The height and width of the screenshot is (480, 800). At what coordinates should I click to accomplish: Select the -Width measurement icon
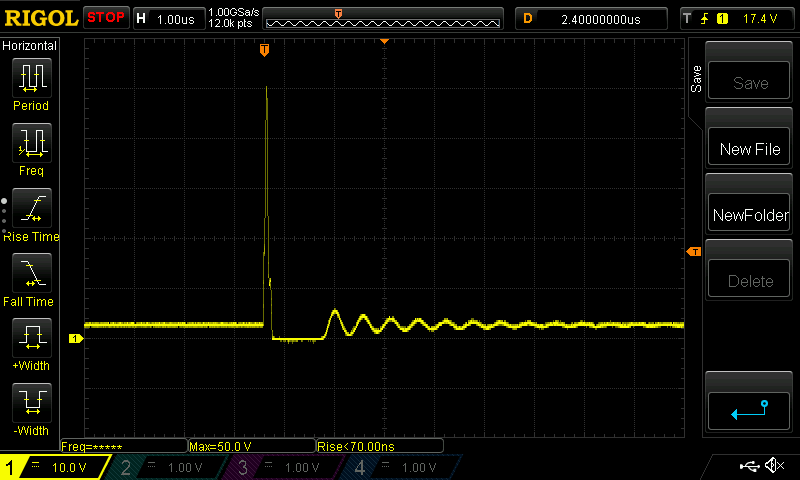click(x=32, y=402)
